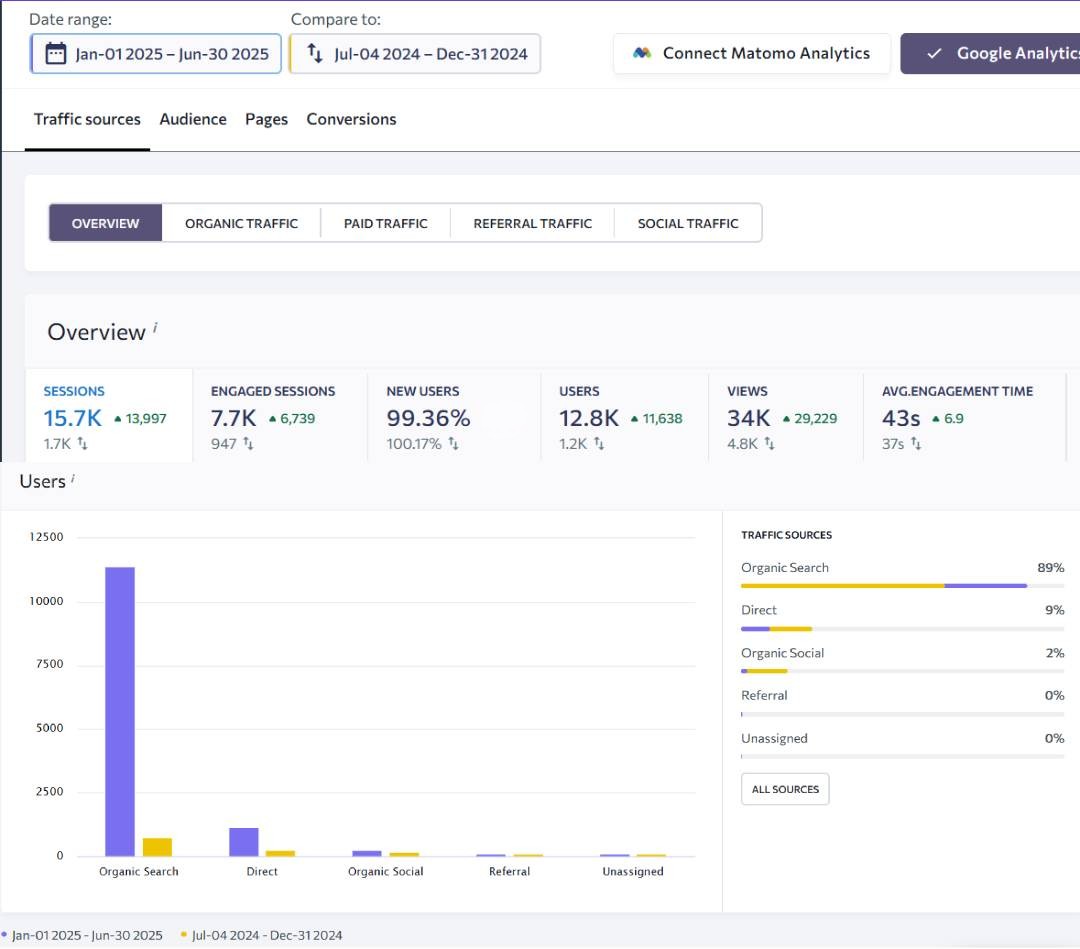Click the All Sources button

785,789
